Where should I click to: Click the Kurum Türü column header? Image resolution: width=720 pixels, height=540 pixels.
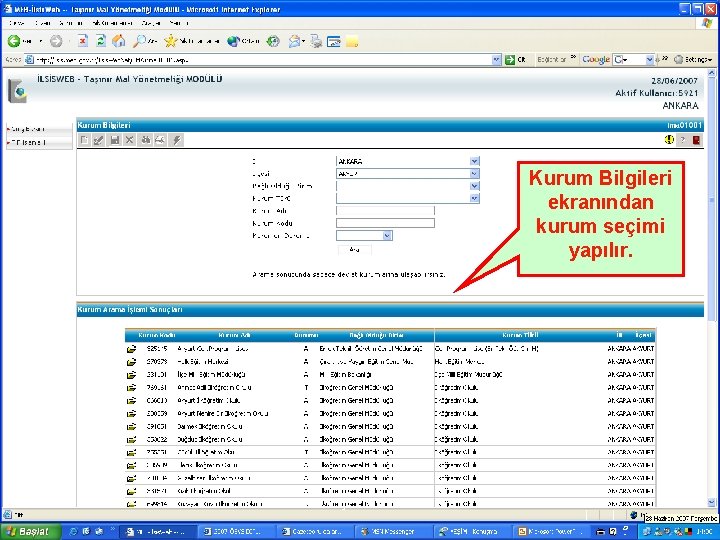(520, 335)
